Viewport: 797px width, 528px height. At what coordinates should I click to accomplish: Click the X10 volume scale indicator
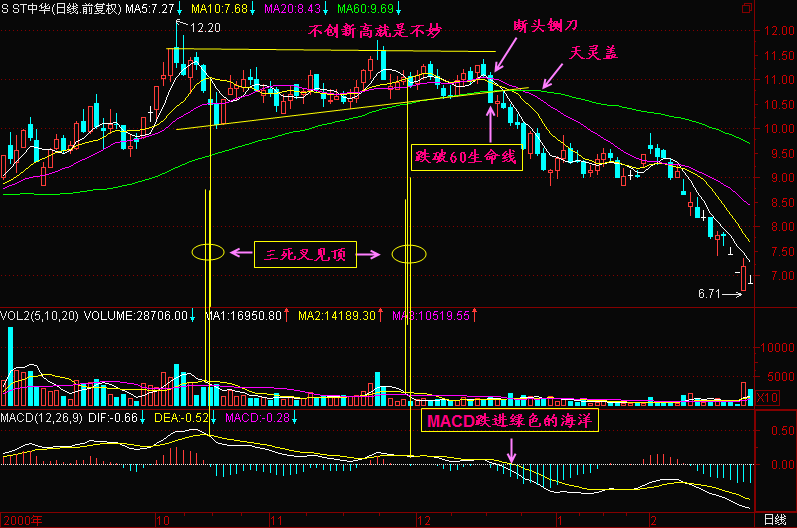click(768, 397)
